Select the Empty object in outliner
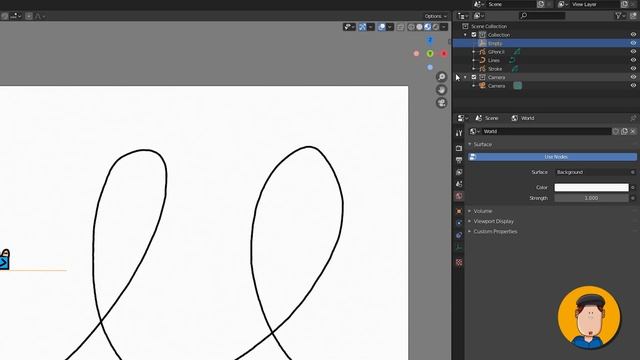Screen dimensions: 640x360 [x=495, y=43]
